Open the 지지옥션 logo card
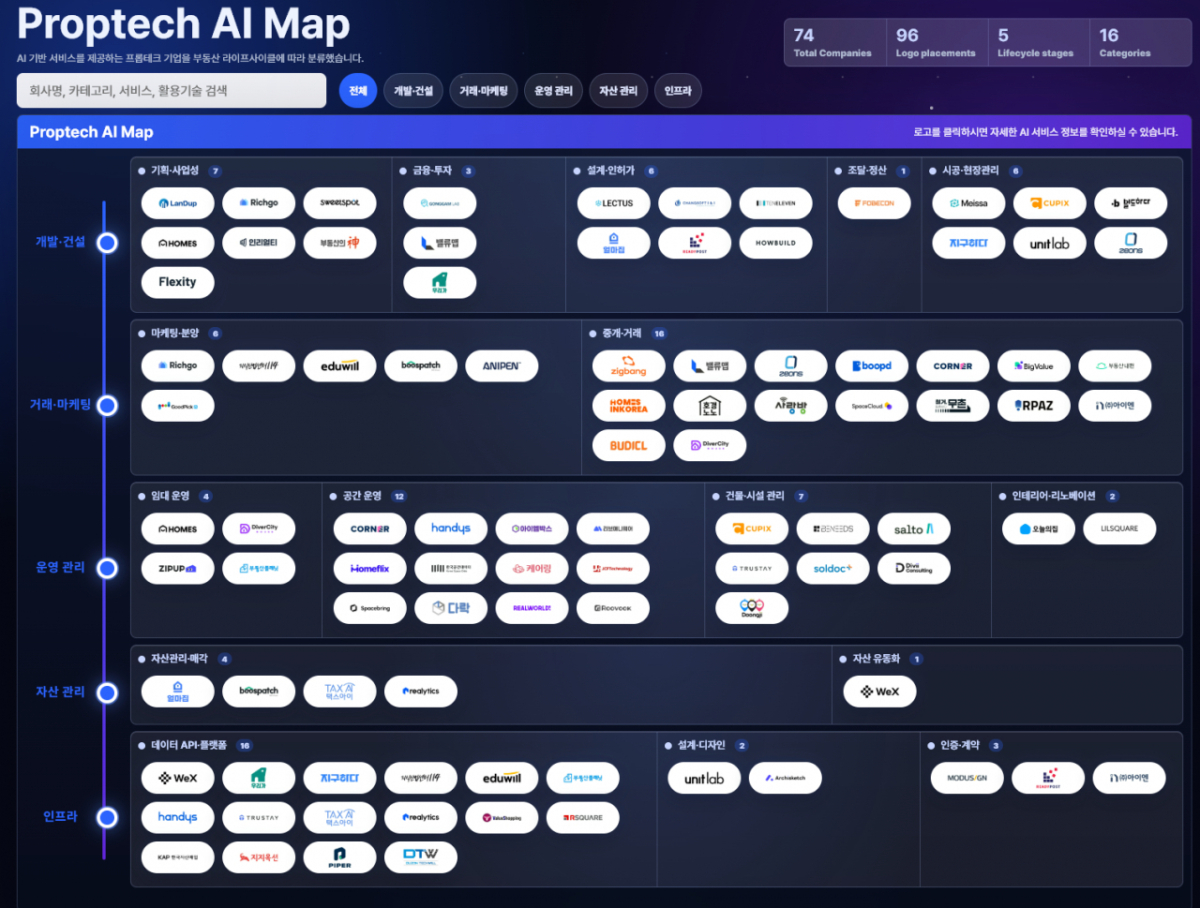The width and height of the screenshot is (1200, 908). pos(259,858)
